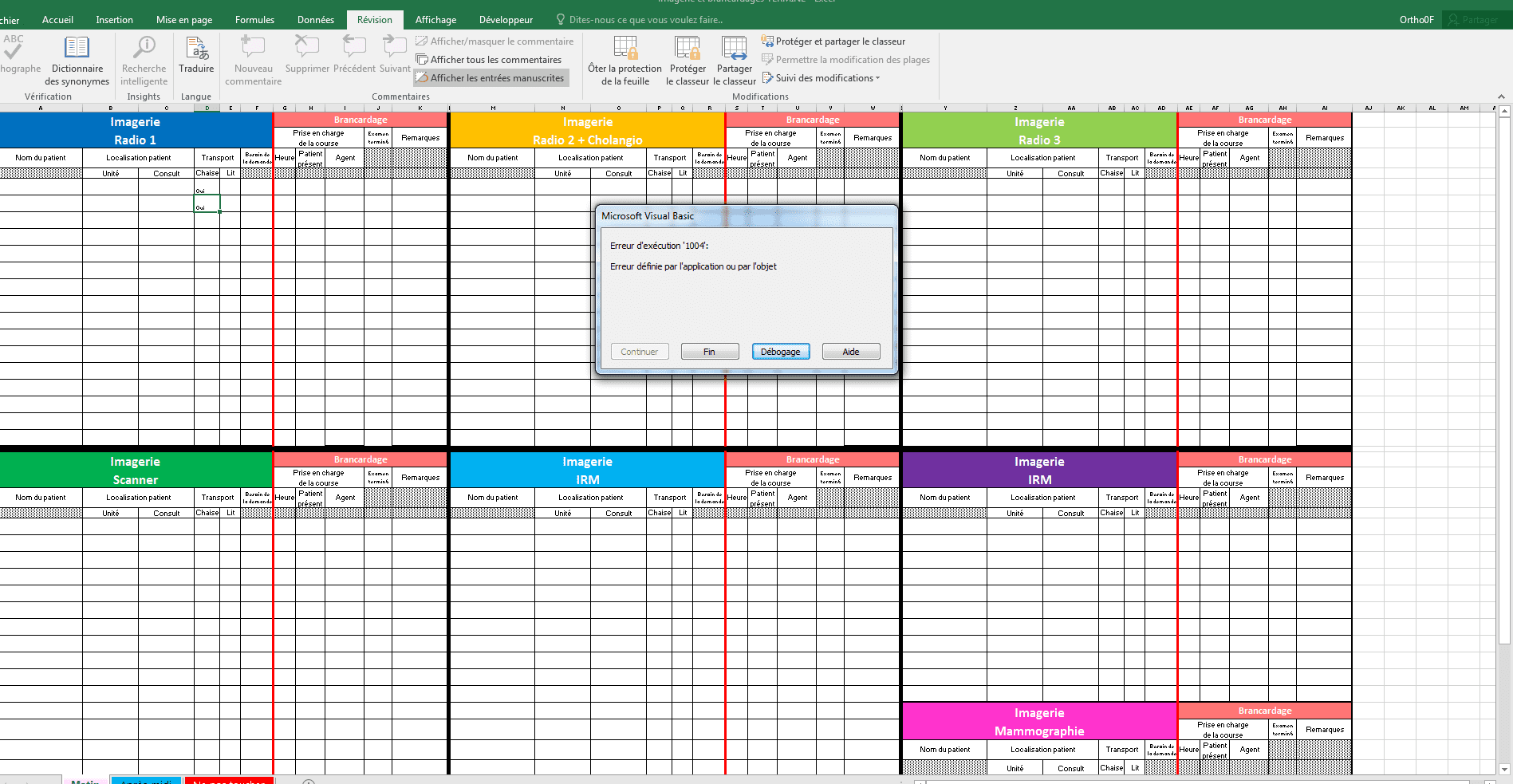Click Ôter la protection de la feuille

point(625,61)
